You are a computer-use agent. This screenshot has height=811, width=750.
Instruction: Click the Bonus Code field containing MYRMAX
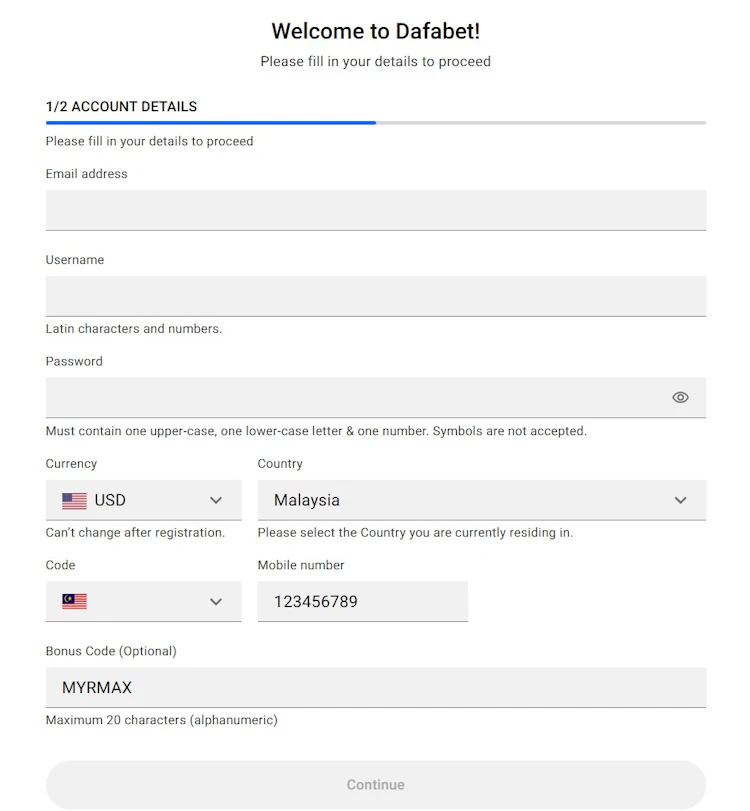pos(375,687)
